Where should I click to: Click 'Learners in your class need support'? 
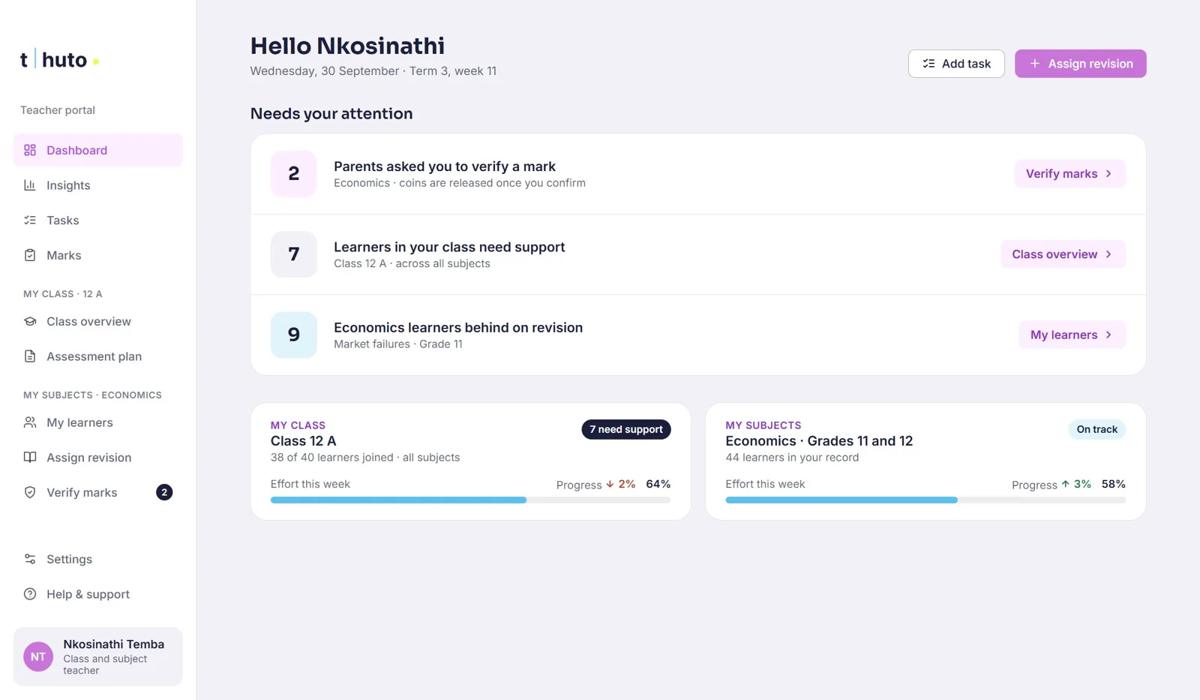click(449, 247)
